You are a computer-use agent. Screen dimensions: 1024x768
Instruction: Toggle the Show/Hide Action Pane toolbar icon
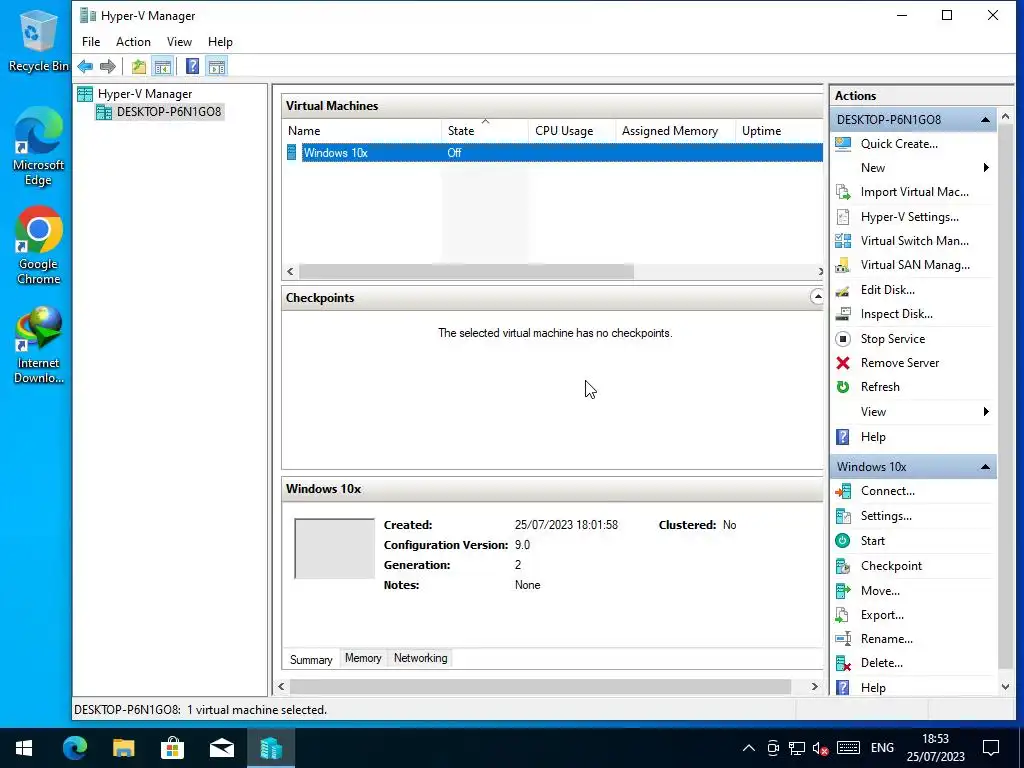[x=217, y=66]
